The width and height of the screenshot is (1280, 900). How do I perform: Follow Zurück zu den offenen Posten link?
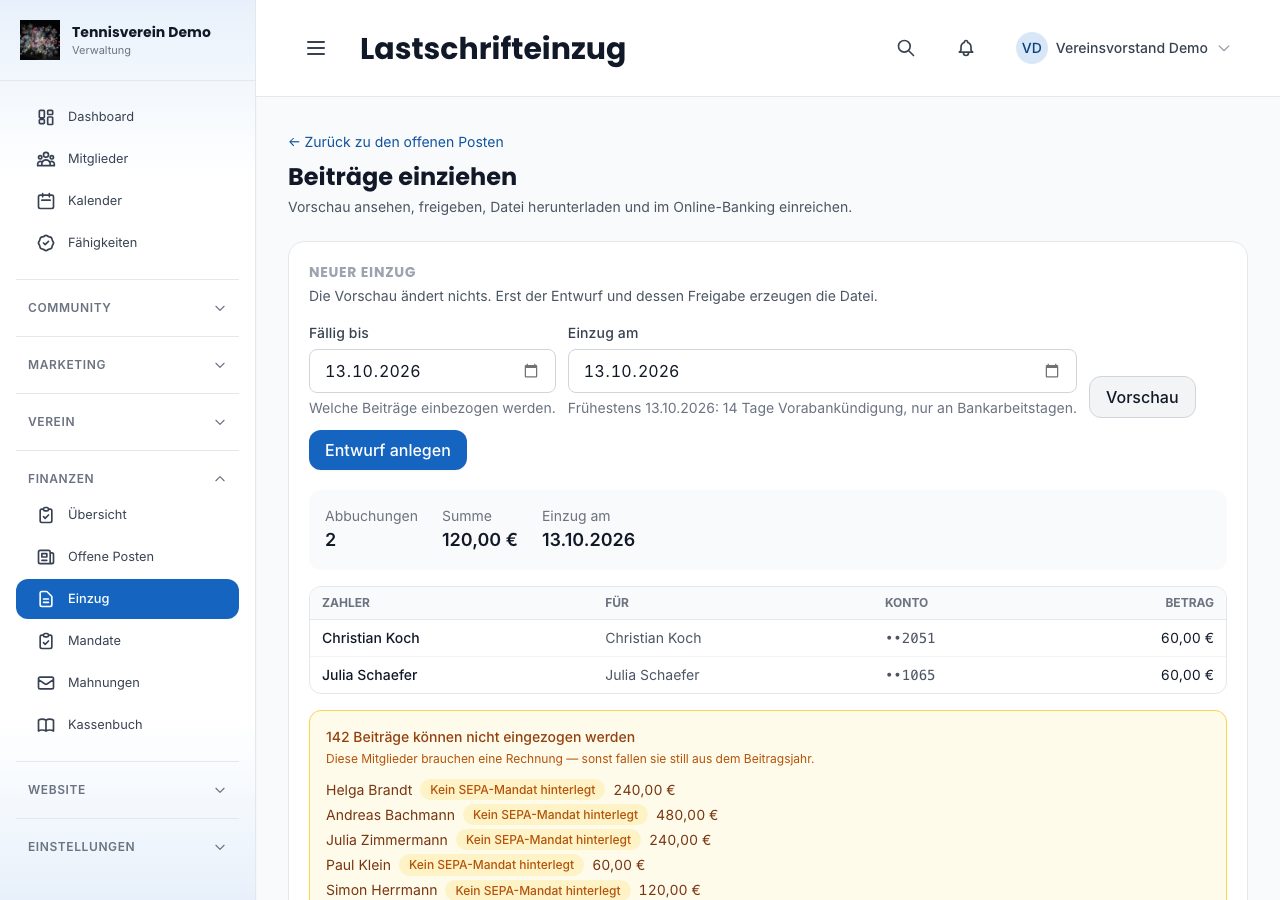click(396, 142)
